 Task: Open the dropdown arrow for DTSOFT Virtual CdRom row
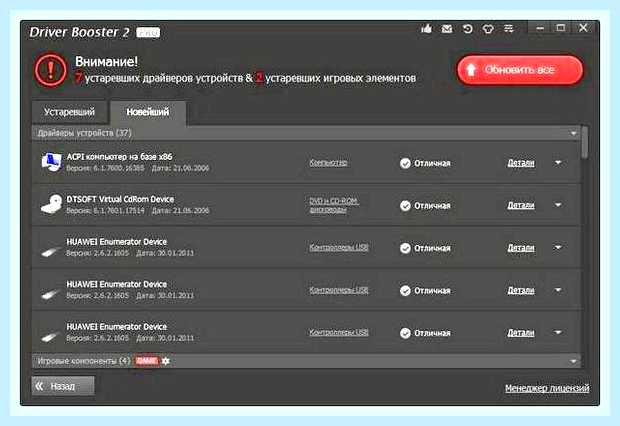coord(558,205)
